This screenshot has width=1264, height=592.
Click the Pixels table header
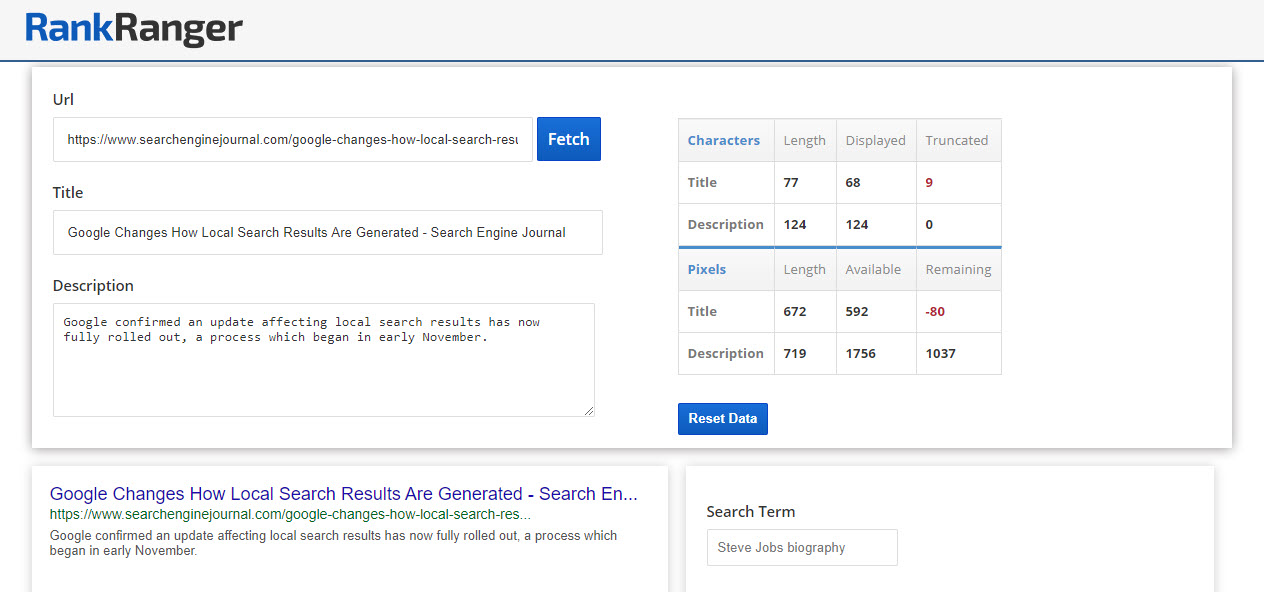click(x=707, y=270)
